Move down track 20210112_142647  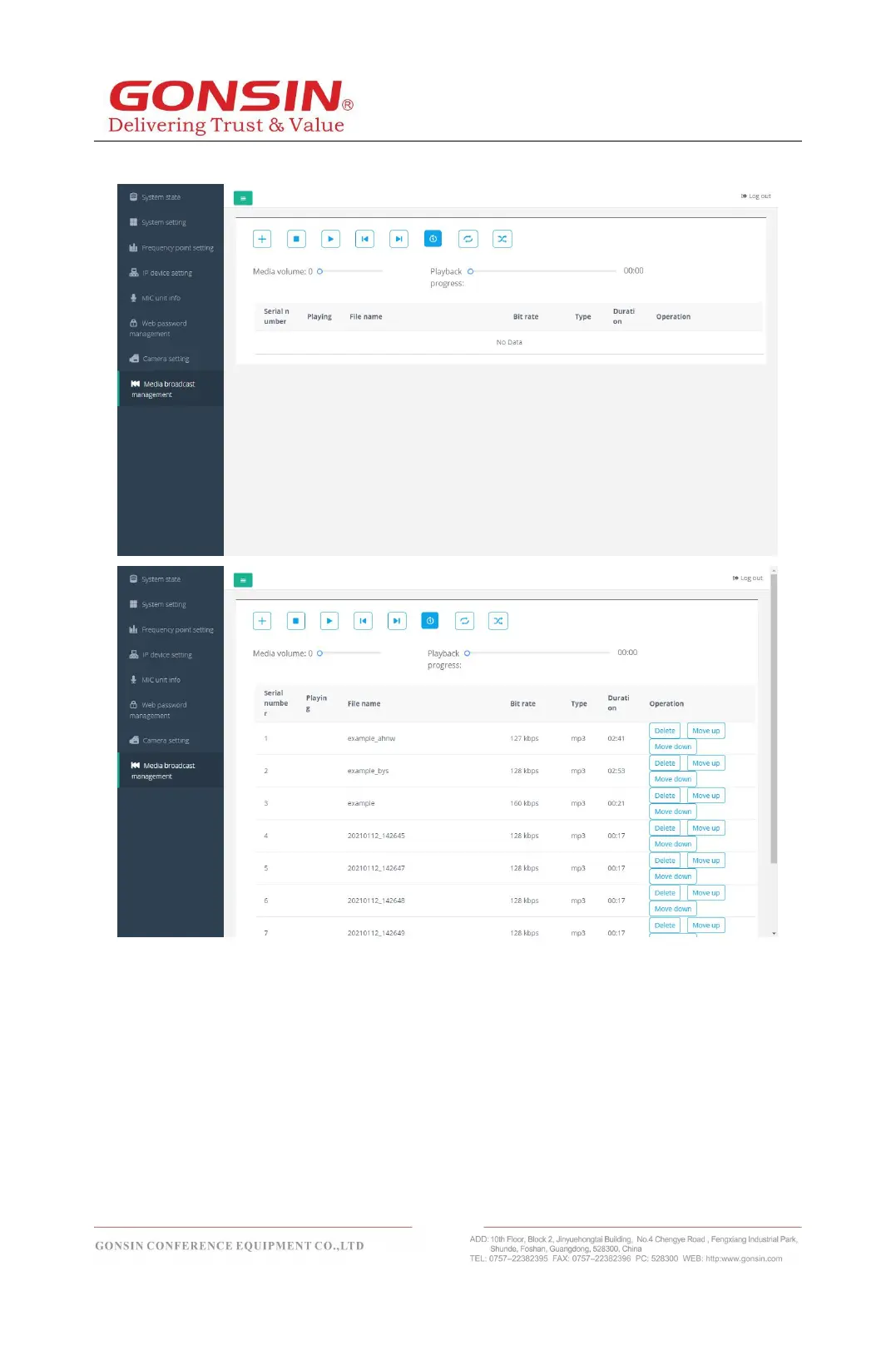tap(673, 876)
